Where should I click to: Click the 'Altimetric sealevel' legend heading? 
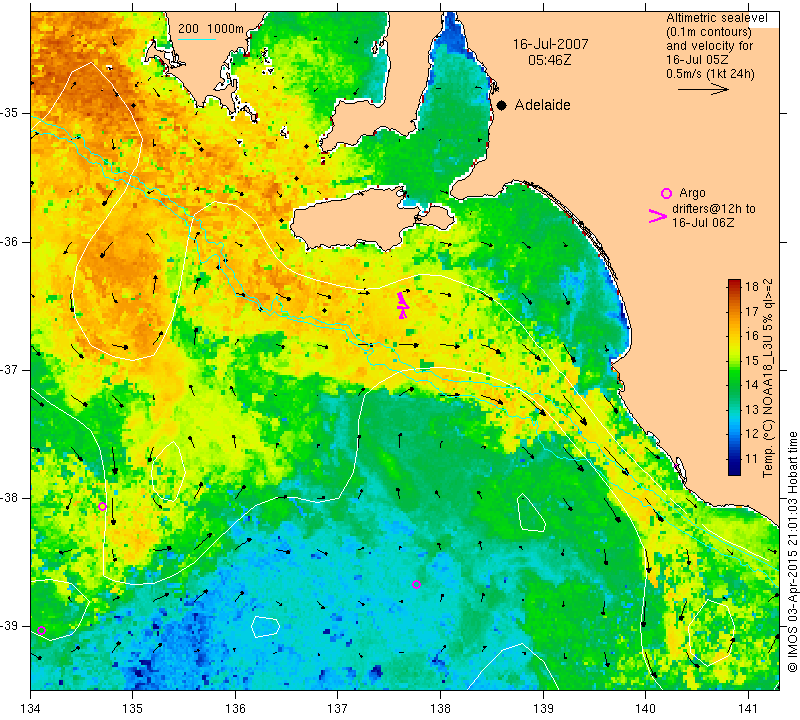click(x=716, y=18)
